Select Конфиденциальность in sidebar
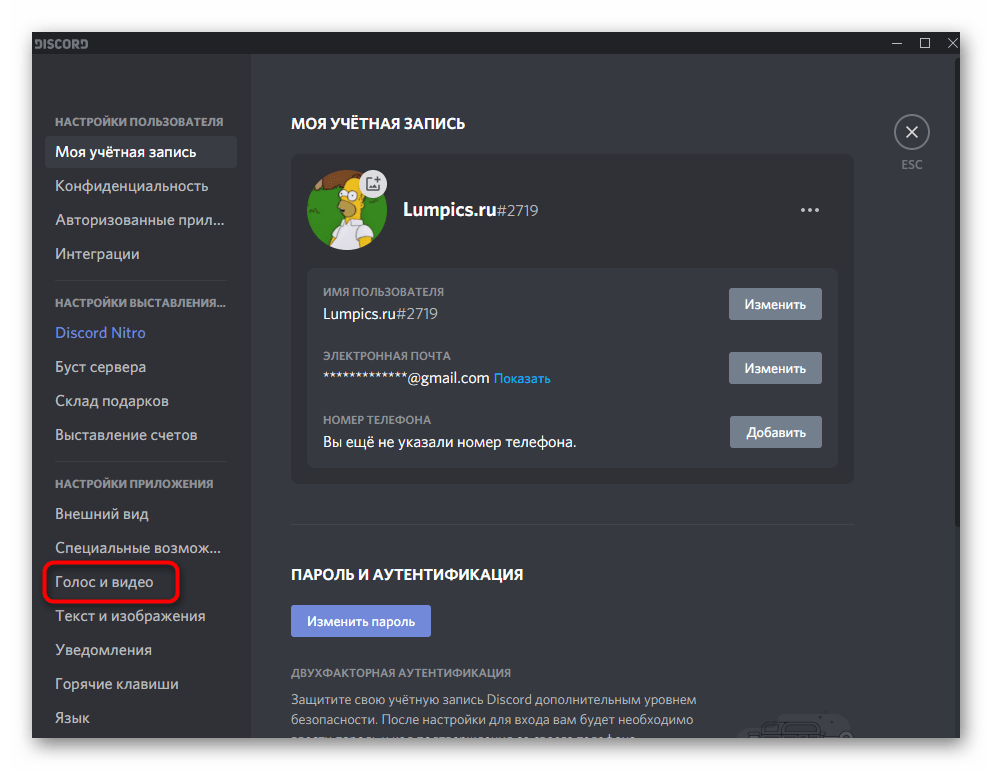Image resolution: width=992 pixels, height=770 pixels. [x=132, y=186]
